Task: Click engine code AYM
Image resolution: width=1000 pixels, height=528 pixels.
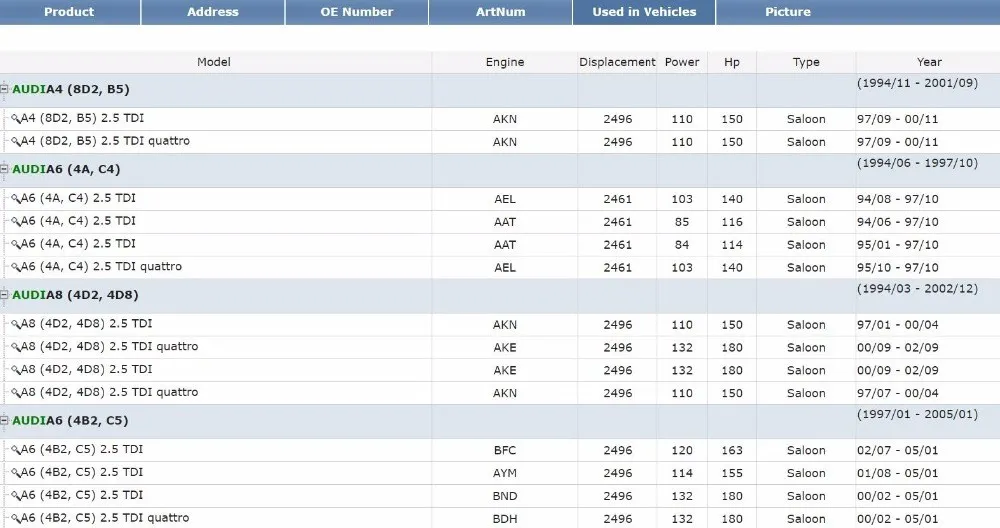Action: [504, 473]
